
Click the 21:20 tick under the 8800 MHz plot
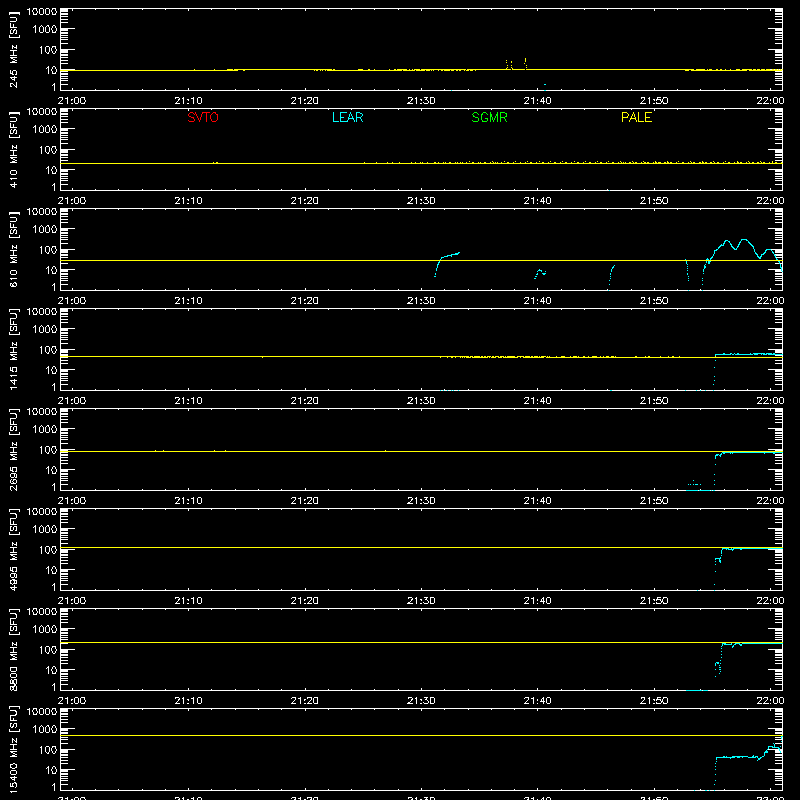pyautogui.click(x=305, y=701)
